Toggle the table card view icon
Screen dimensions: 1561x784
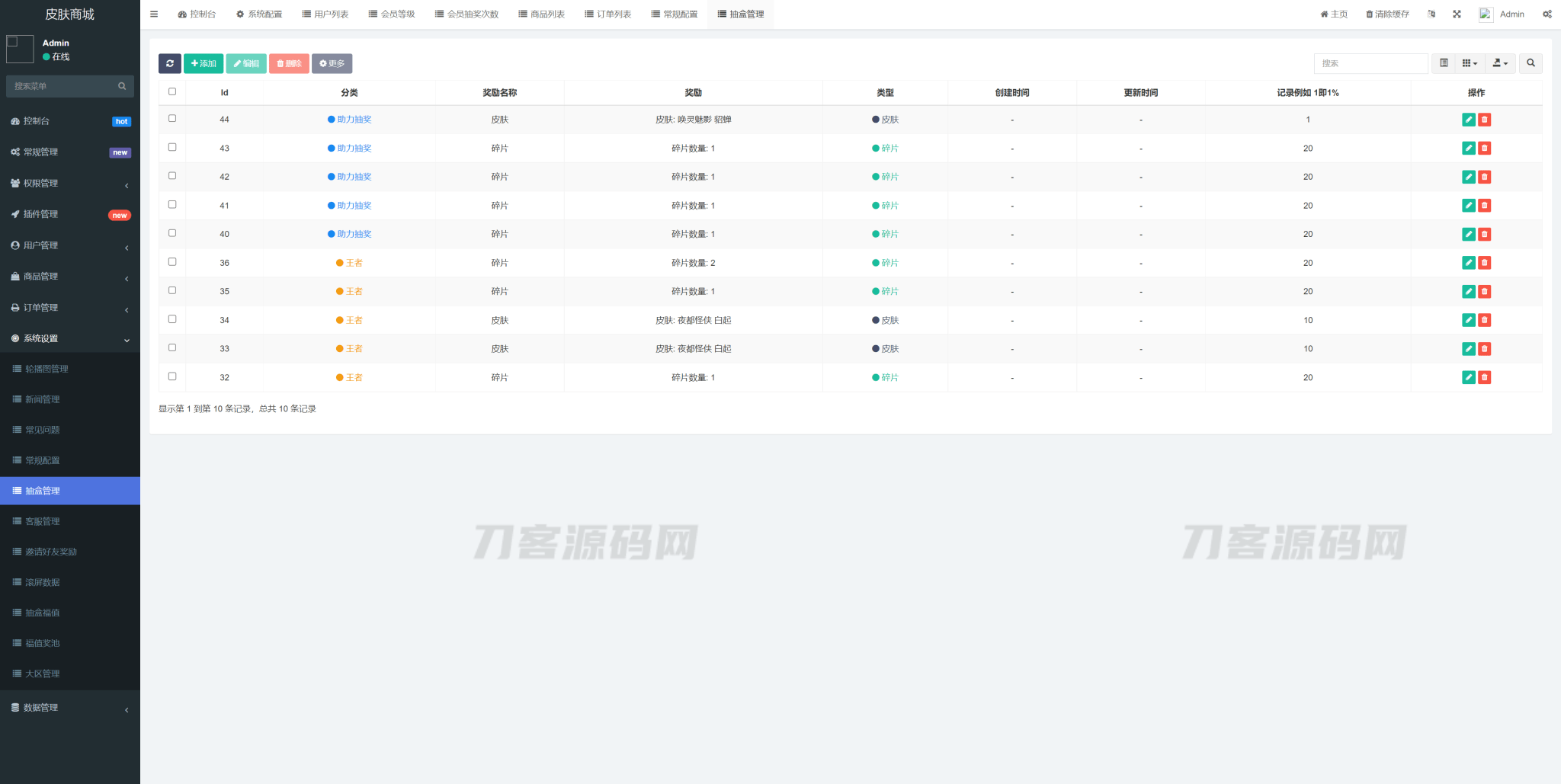point(1444,63)
